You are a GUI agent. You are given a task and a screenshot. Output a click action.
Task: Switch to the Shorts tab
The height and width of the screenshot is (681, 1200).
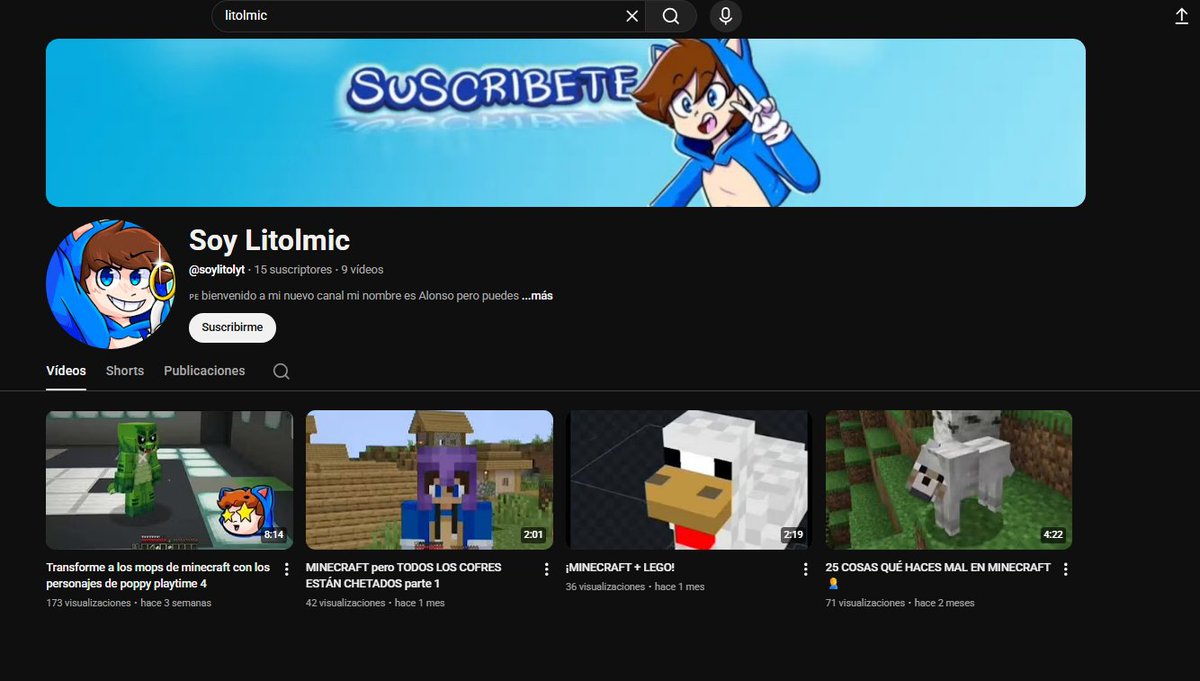pos(125,371)
